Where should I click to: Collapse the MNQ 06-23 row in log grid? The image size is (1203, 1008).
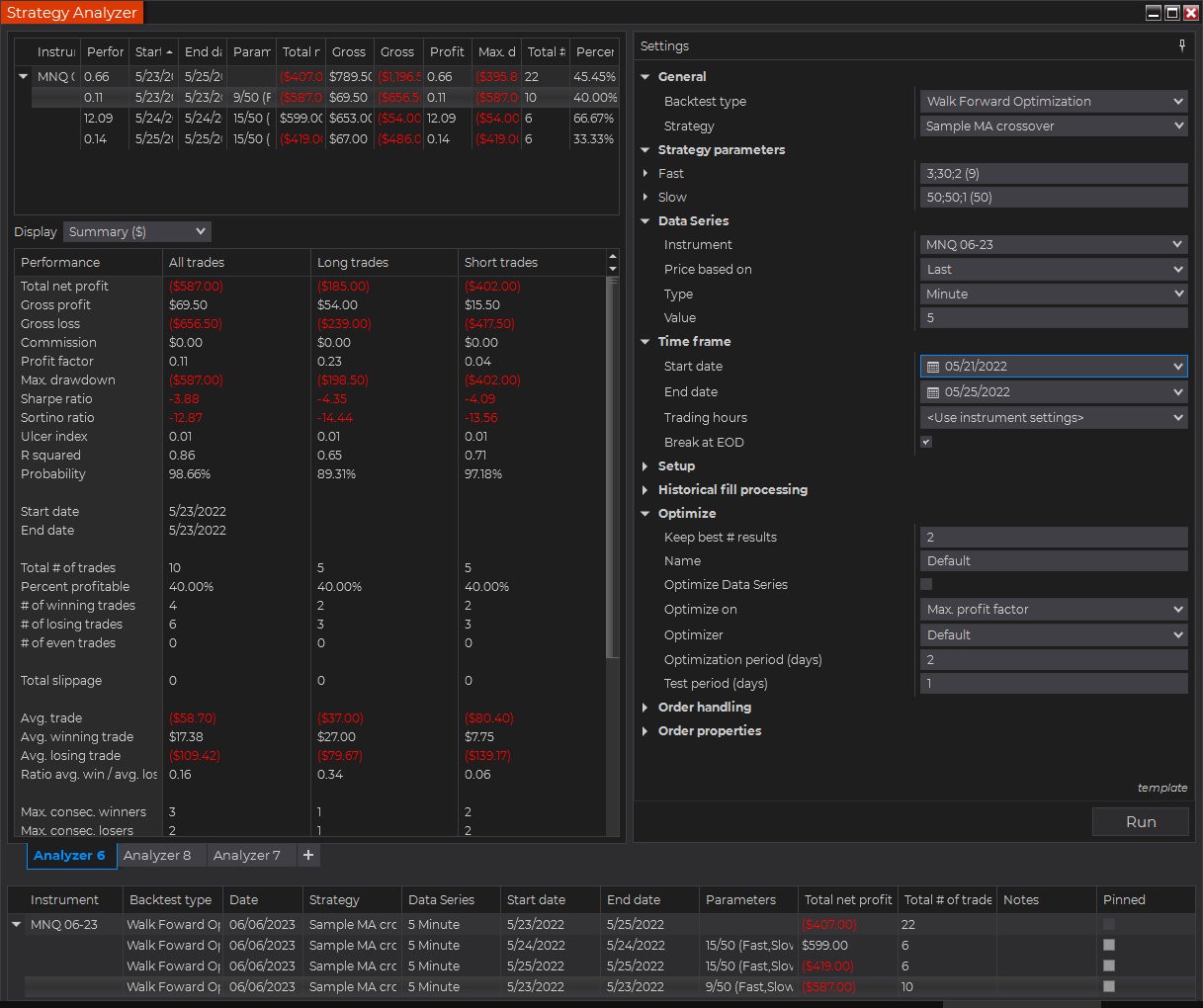[x=17, y=925]
